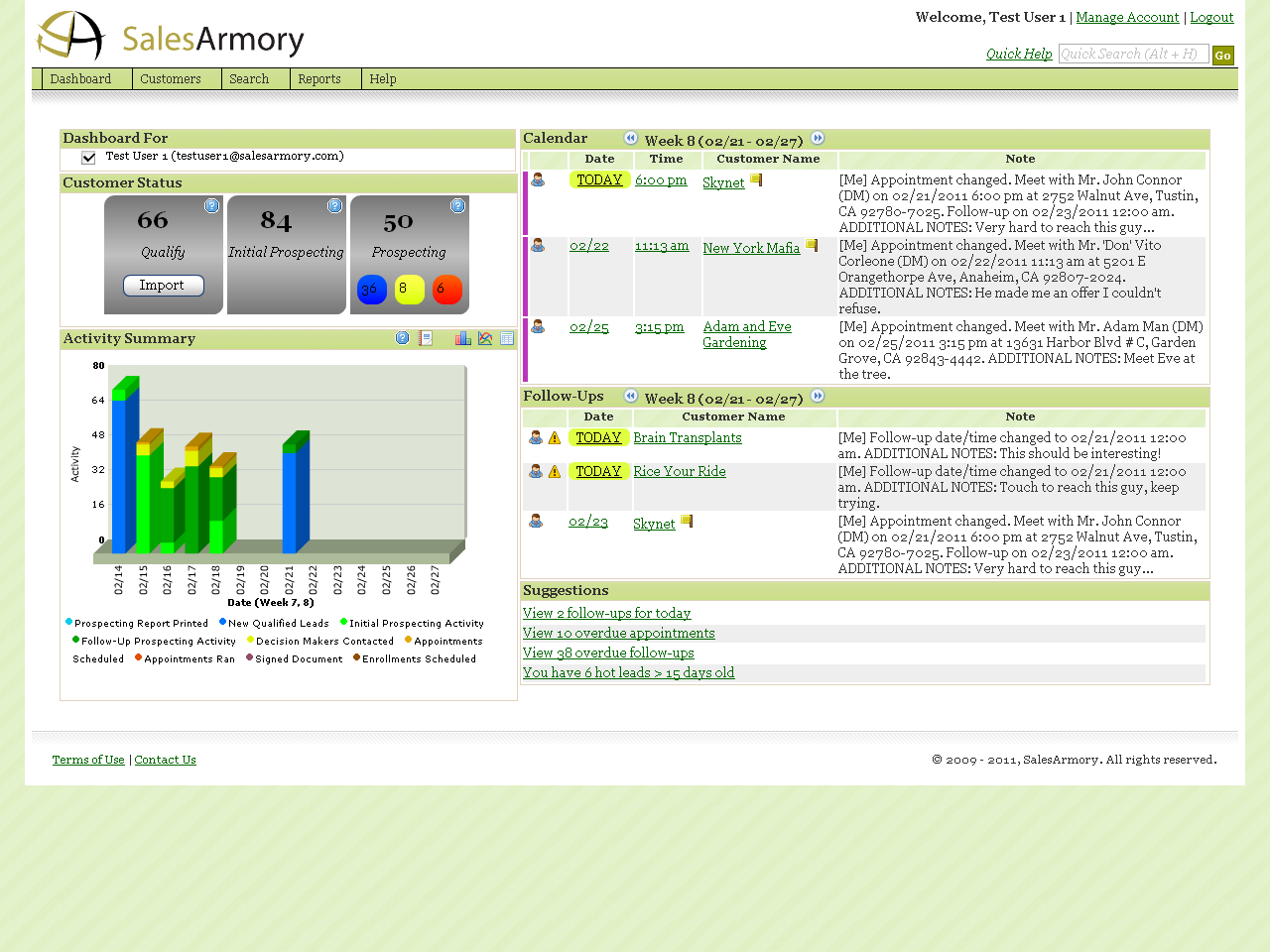
Task: Open View 38 overdue follow-ups
Action: [608, 653]
